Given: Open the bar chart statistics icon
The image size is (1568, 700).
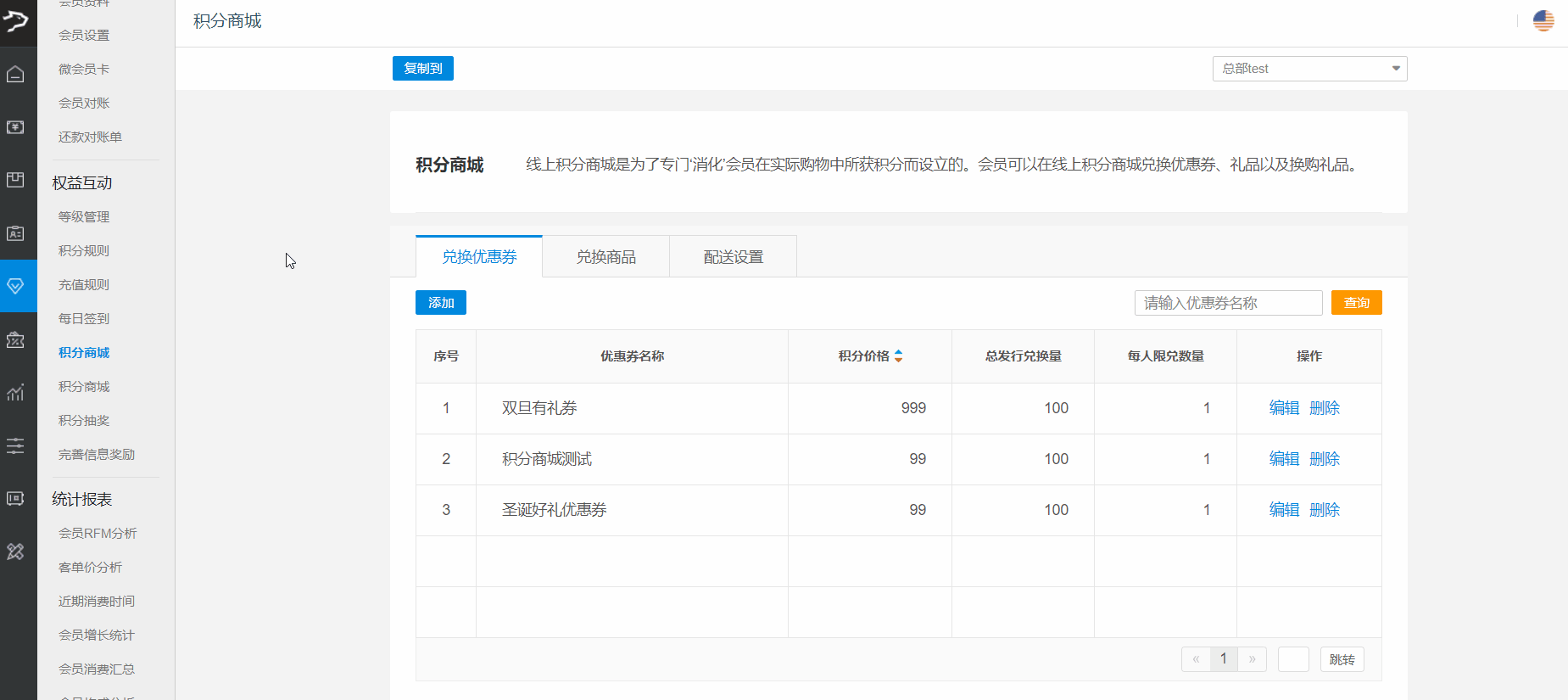Looking at the screenshot, I should tap(15, 392).
